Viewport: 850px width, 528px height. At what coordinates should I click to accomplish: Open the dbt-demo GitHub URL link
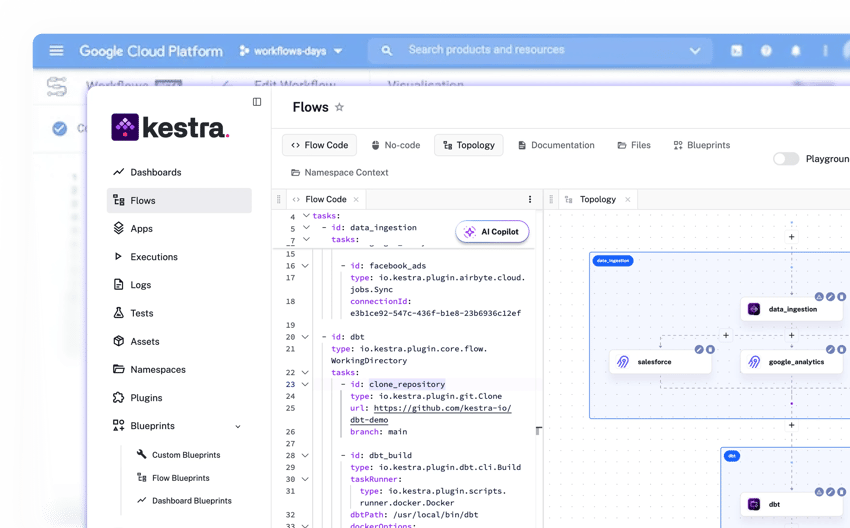click(440, 408)
